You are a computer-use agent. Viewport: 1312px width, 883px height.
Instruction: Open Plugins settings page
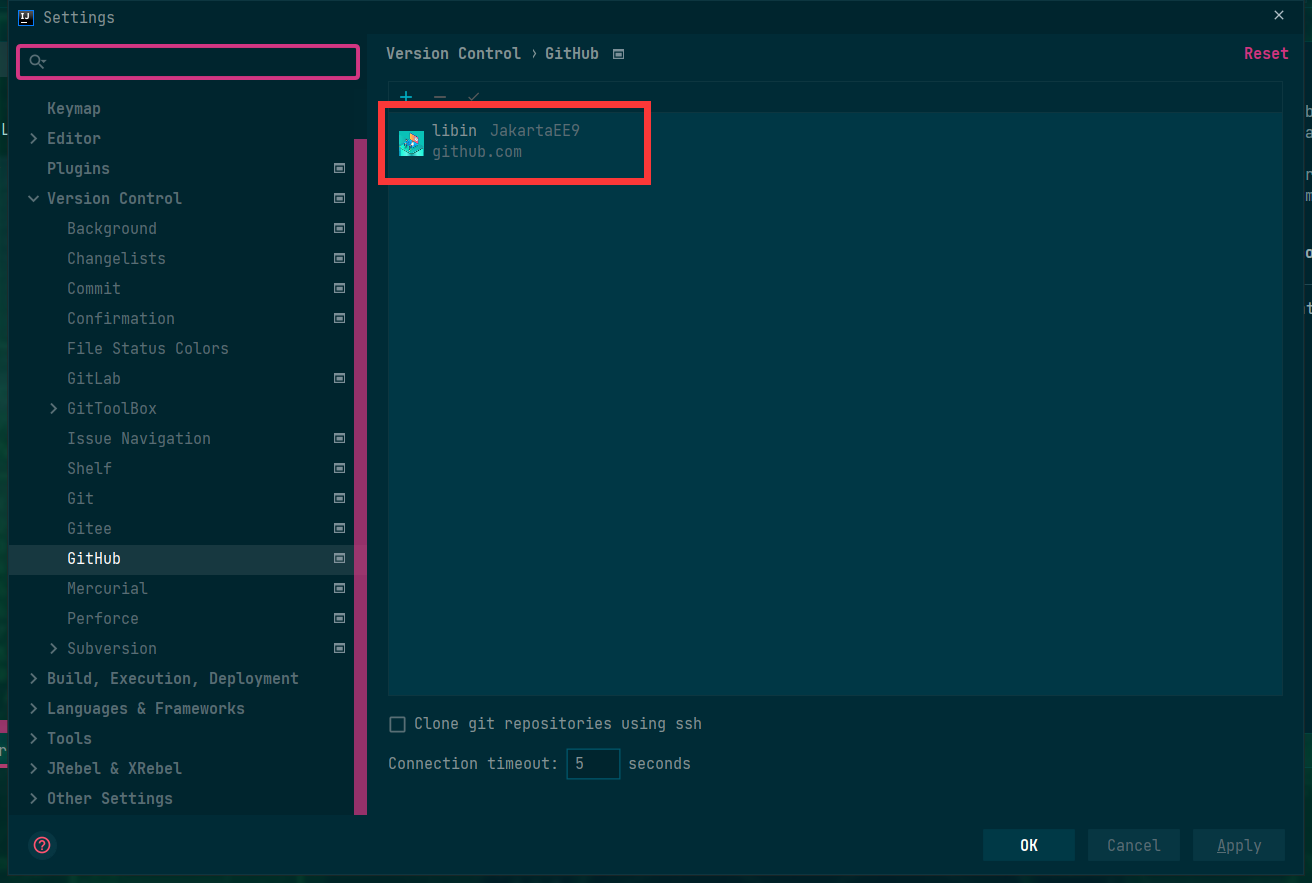78,168
